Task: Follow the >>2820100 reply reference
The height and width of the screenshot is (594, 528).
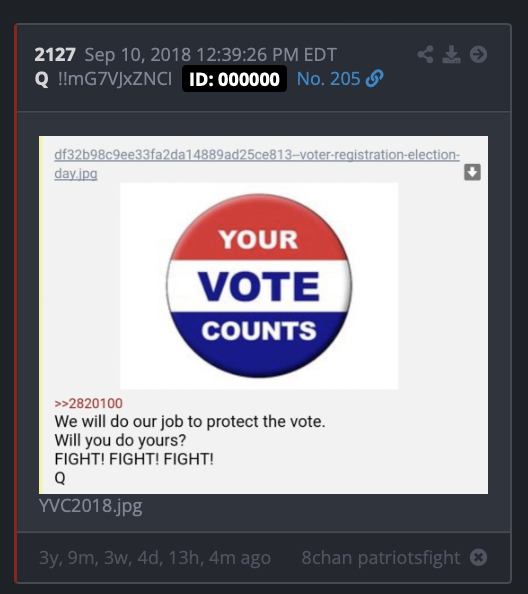Action: [x=89, y=403]
